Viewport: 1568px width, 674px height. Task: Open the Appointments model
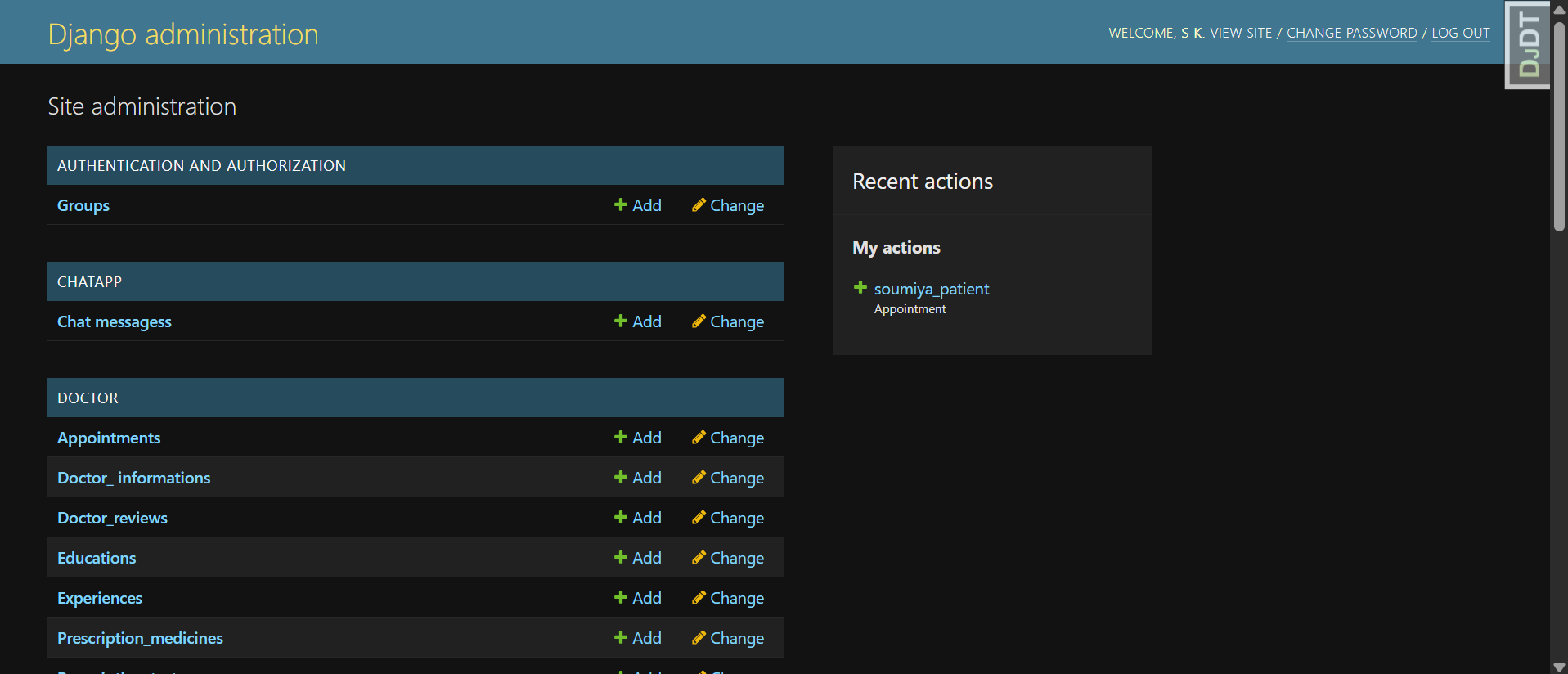point(109,438)
